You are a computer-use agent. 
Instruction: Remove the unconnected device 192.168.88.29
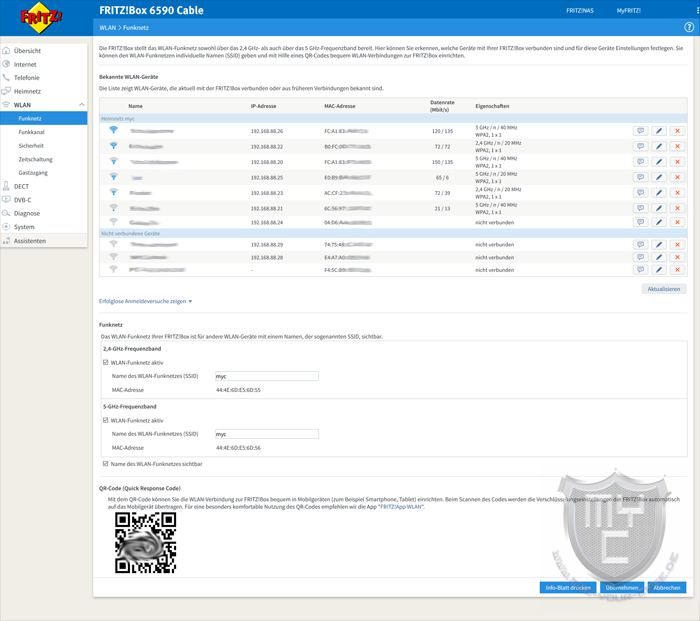pos(677,244)
